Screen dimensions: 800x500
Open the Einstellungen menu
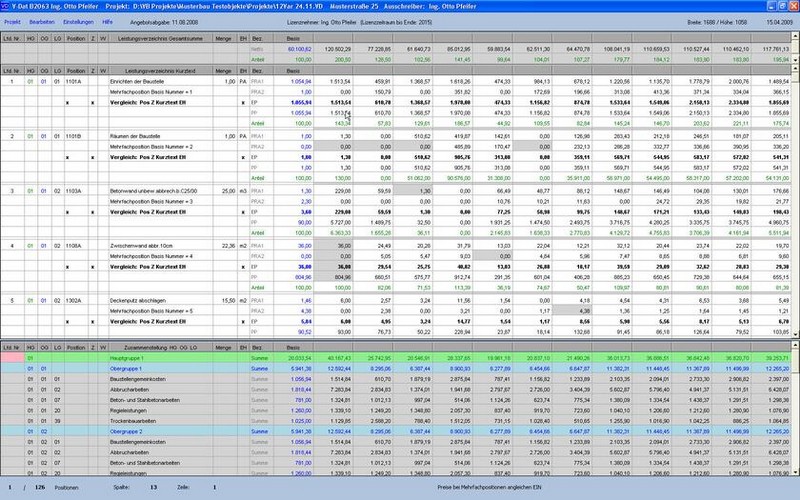click(x=78, y=19)
